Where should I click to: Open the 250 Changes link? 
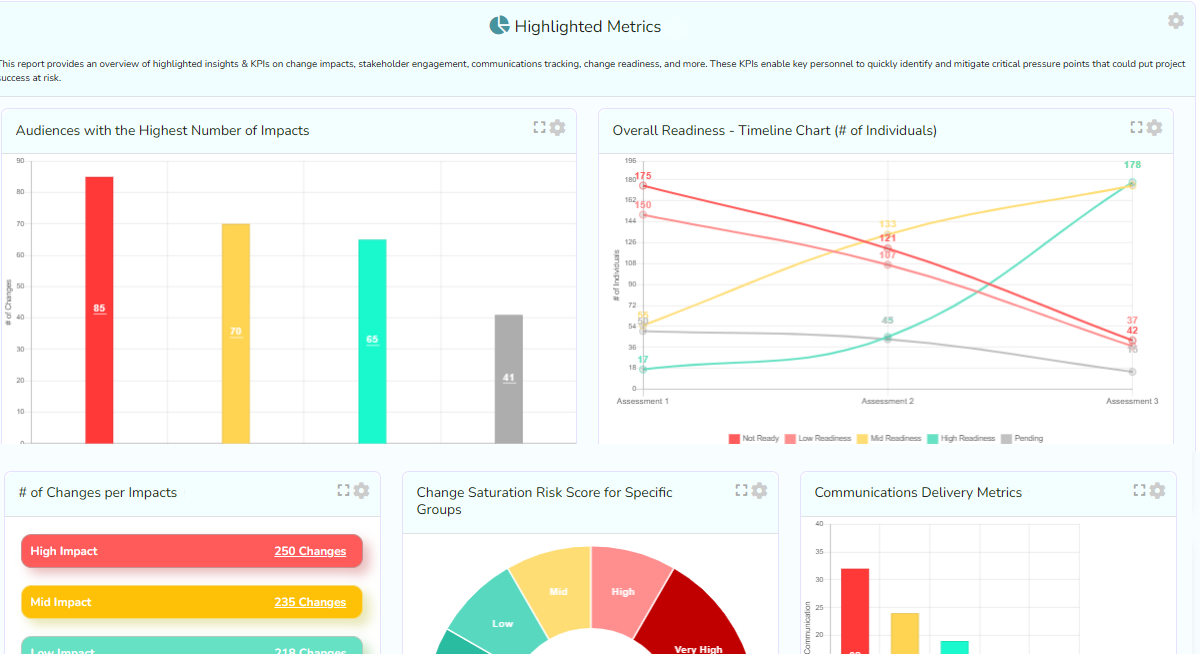pyautogui.click(x=310, y=551)
